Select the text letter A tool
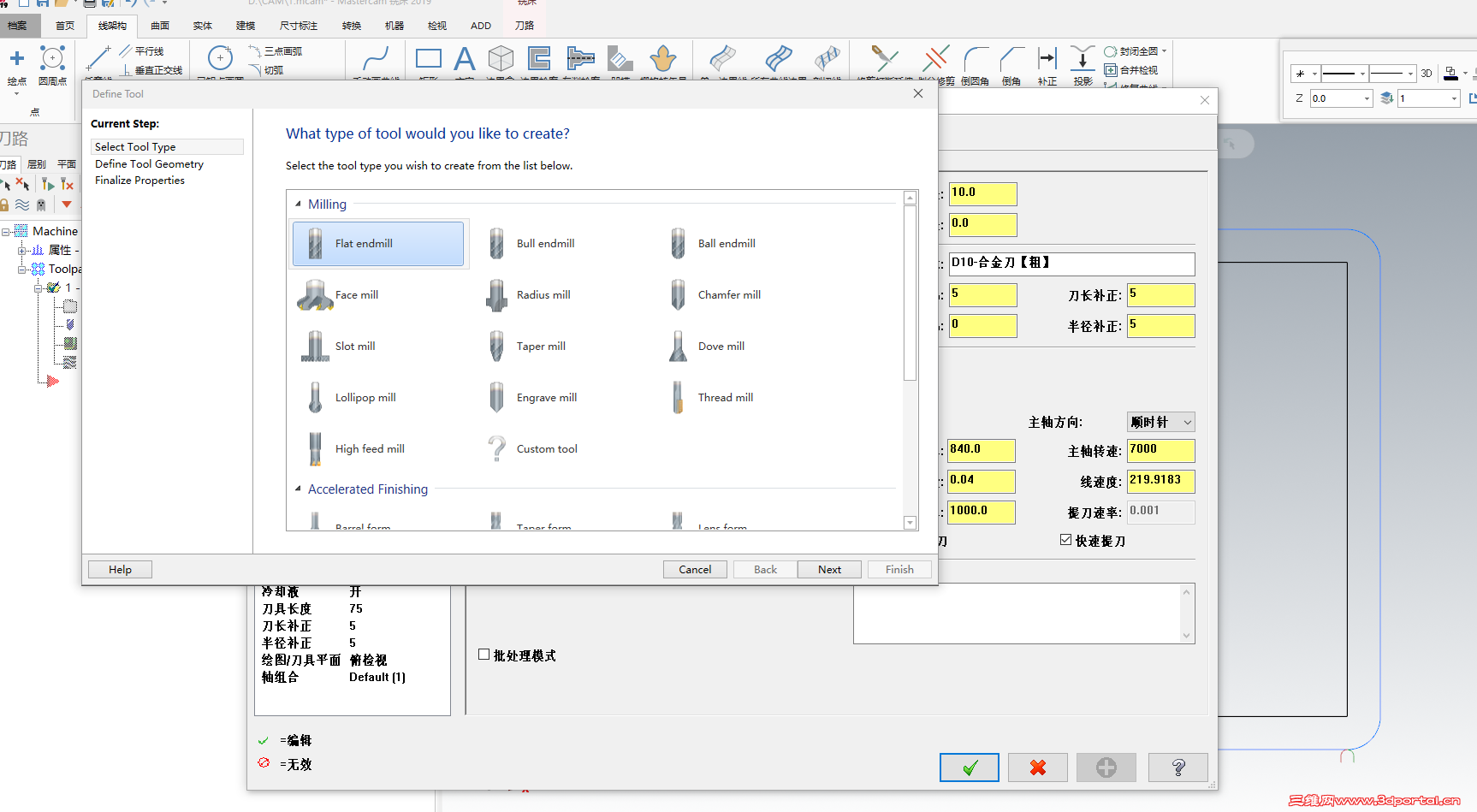Image resolution: width=1477 pixels, height=812 pixels. click(465, 59)
